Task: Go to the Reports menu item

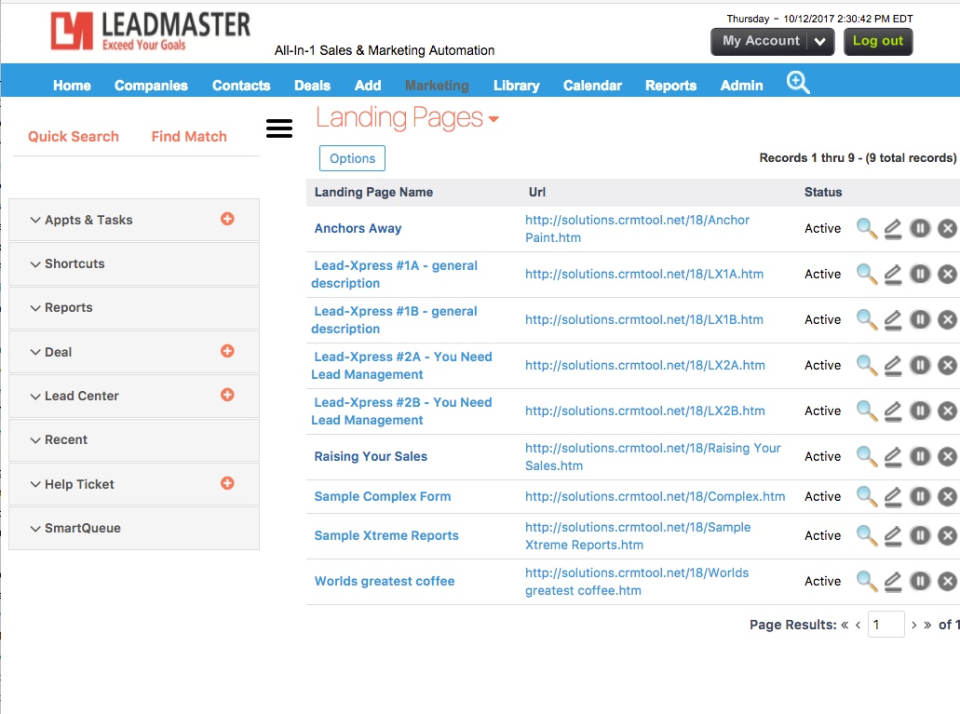Action: pos(670,85)
